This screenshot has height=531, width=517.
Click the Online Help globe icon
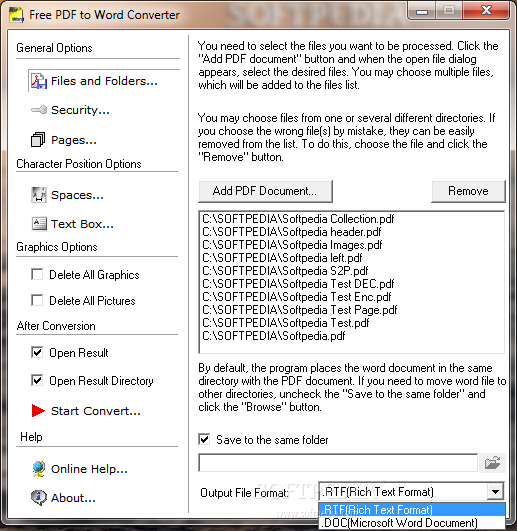tap(39, 469)
